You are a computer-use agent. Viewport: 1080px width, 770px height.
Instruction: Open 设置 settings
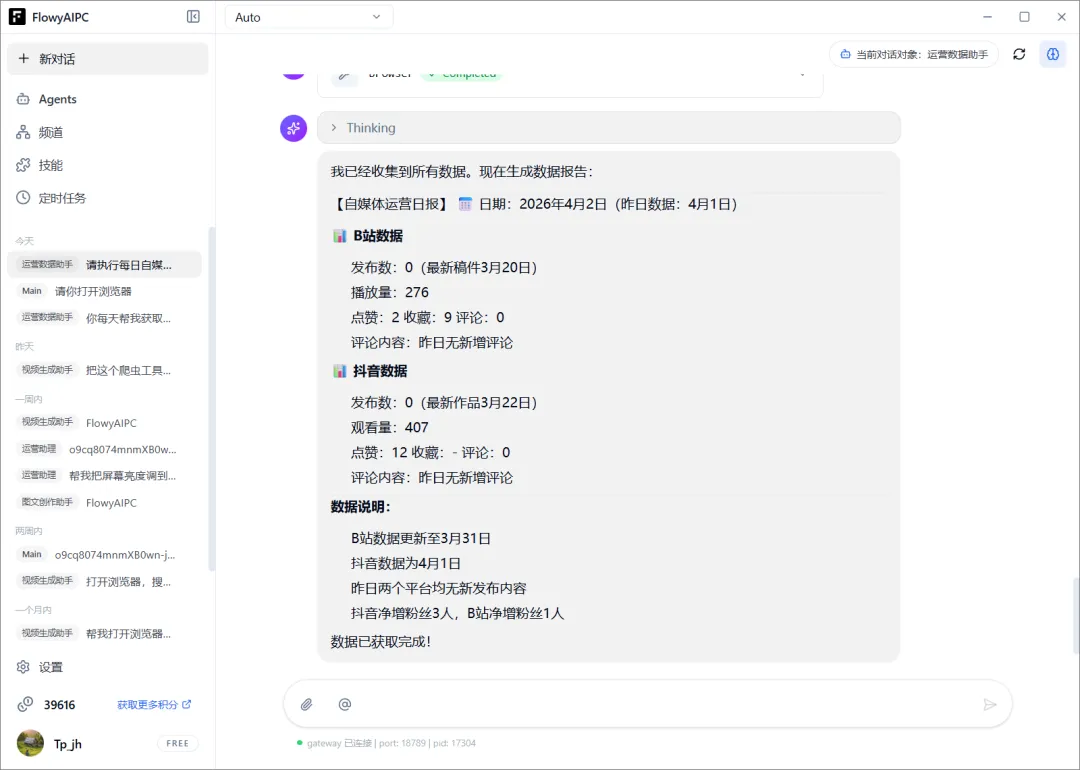point(107,667)
